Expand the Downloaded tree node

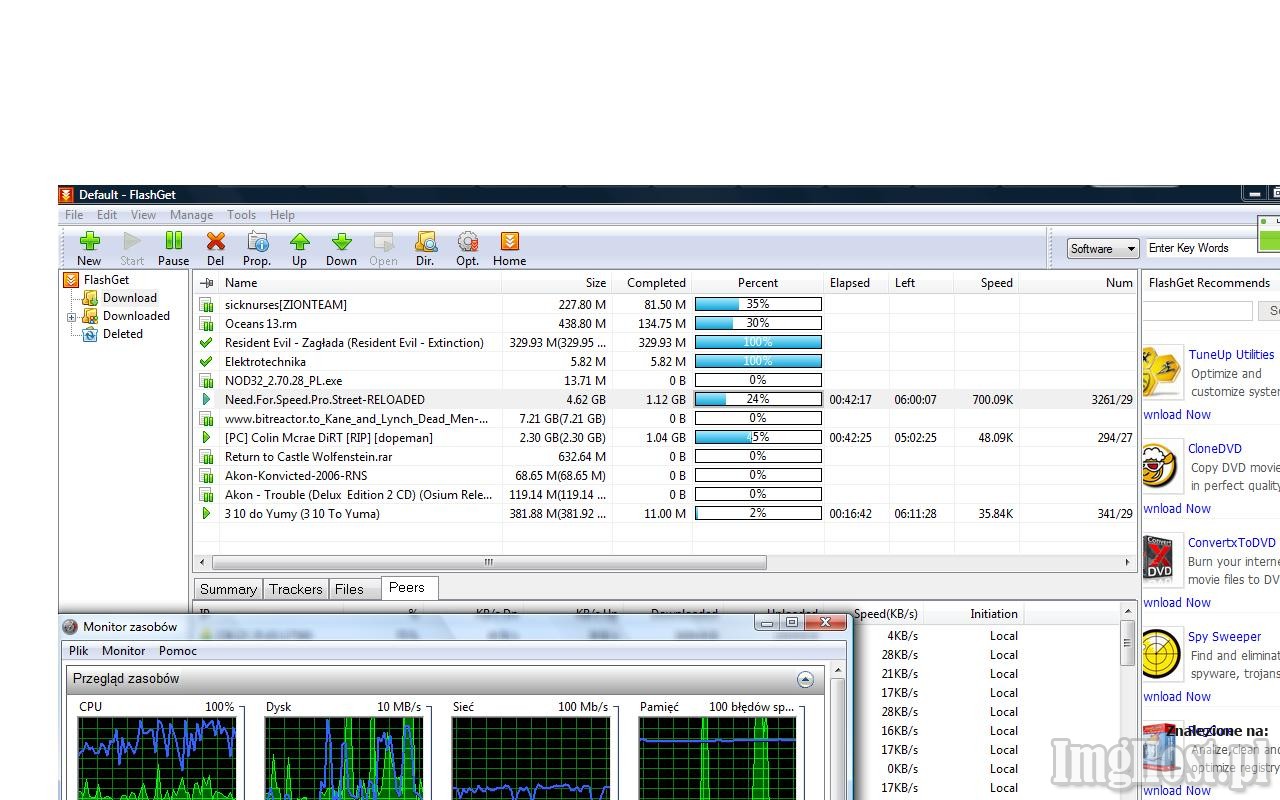point(71,317)
